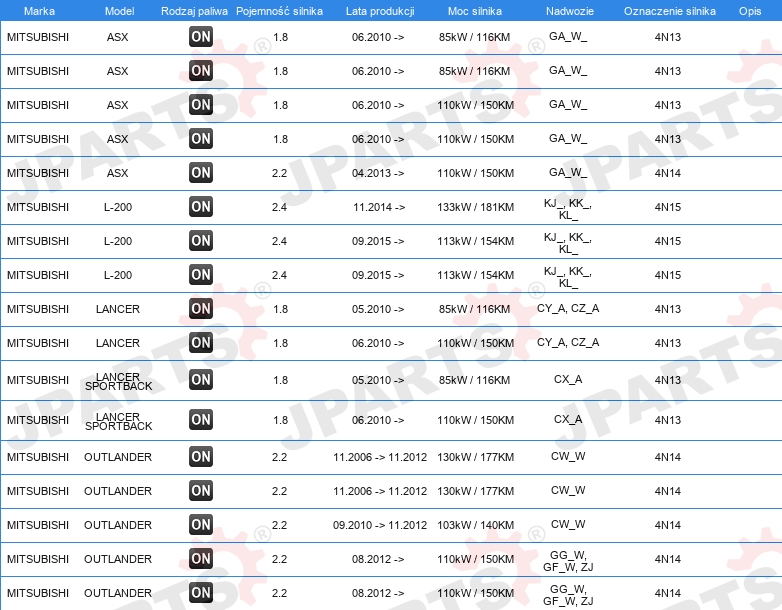Click 1.8 capacity in the LANCER SPORTBACK 85kW row
The image size is (782, 610).
point(280,380)
